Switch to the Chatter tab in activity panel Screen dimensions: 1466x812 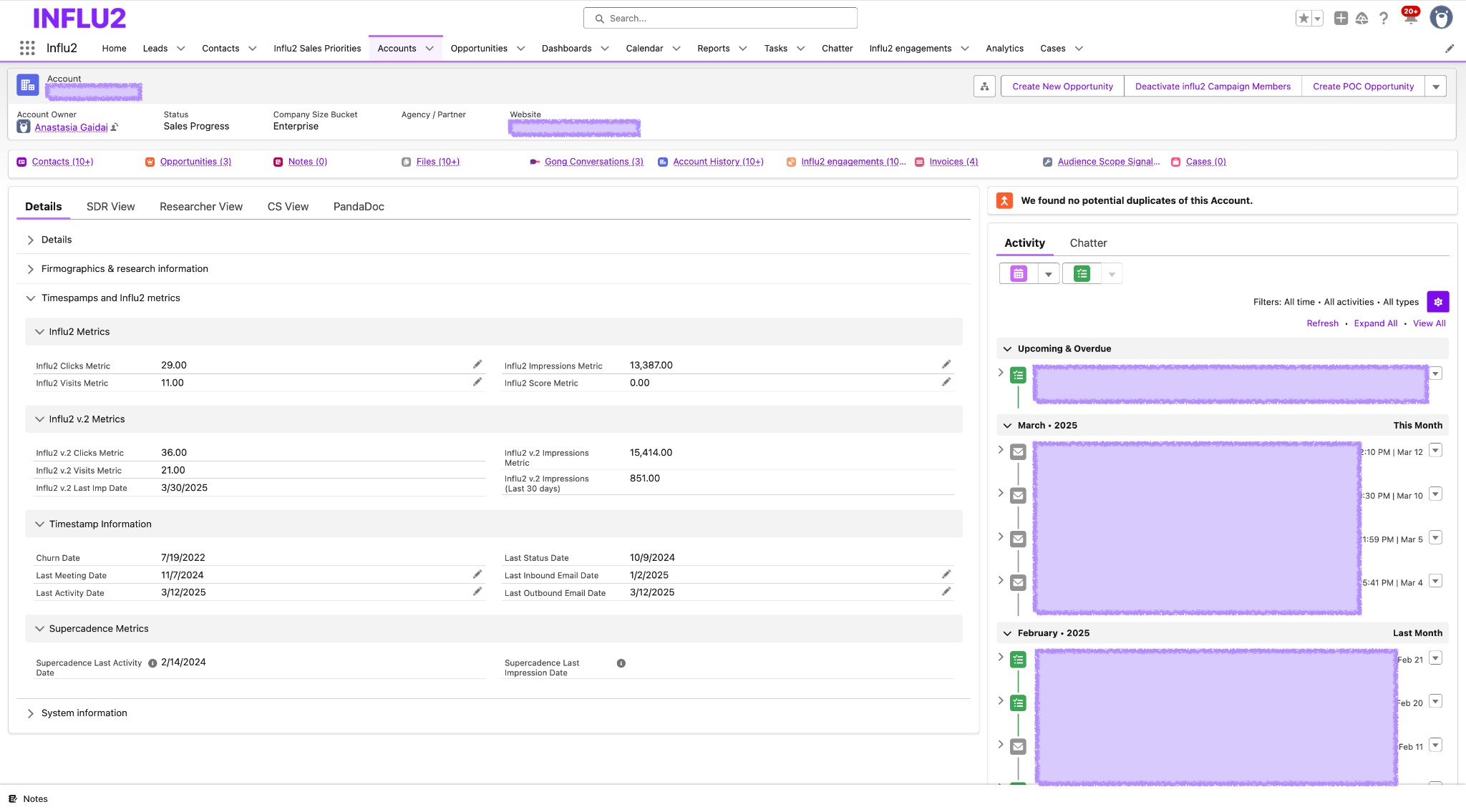point(1088,243)
